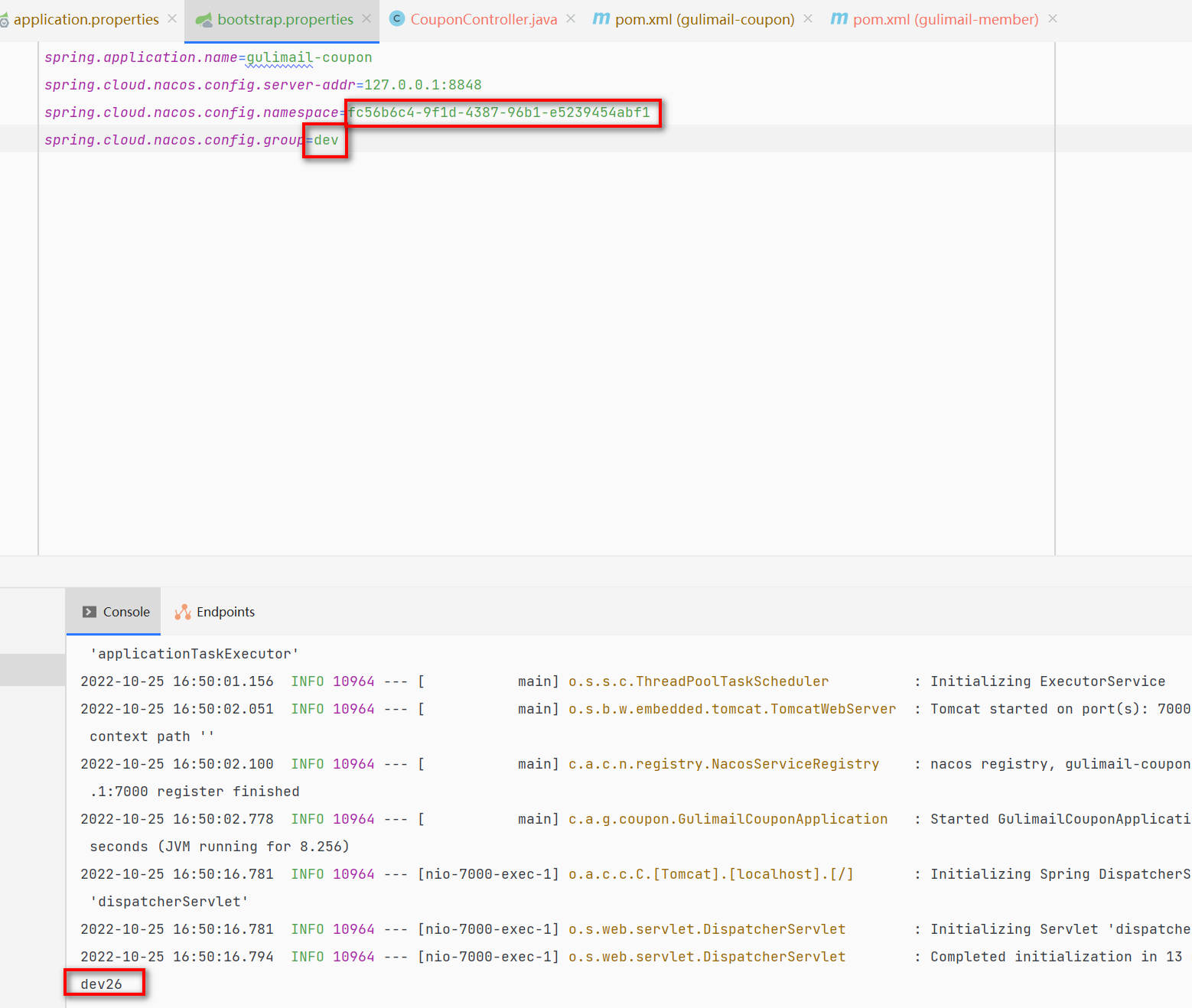Select the Endpoints tab
The image size is (1192, 1008).
215,612
